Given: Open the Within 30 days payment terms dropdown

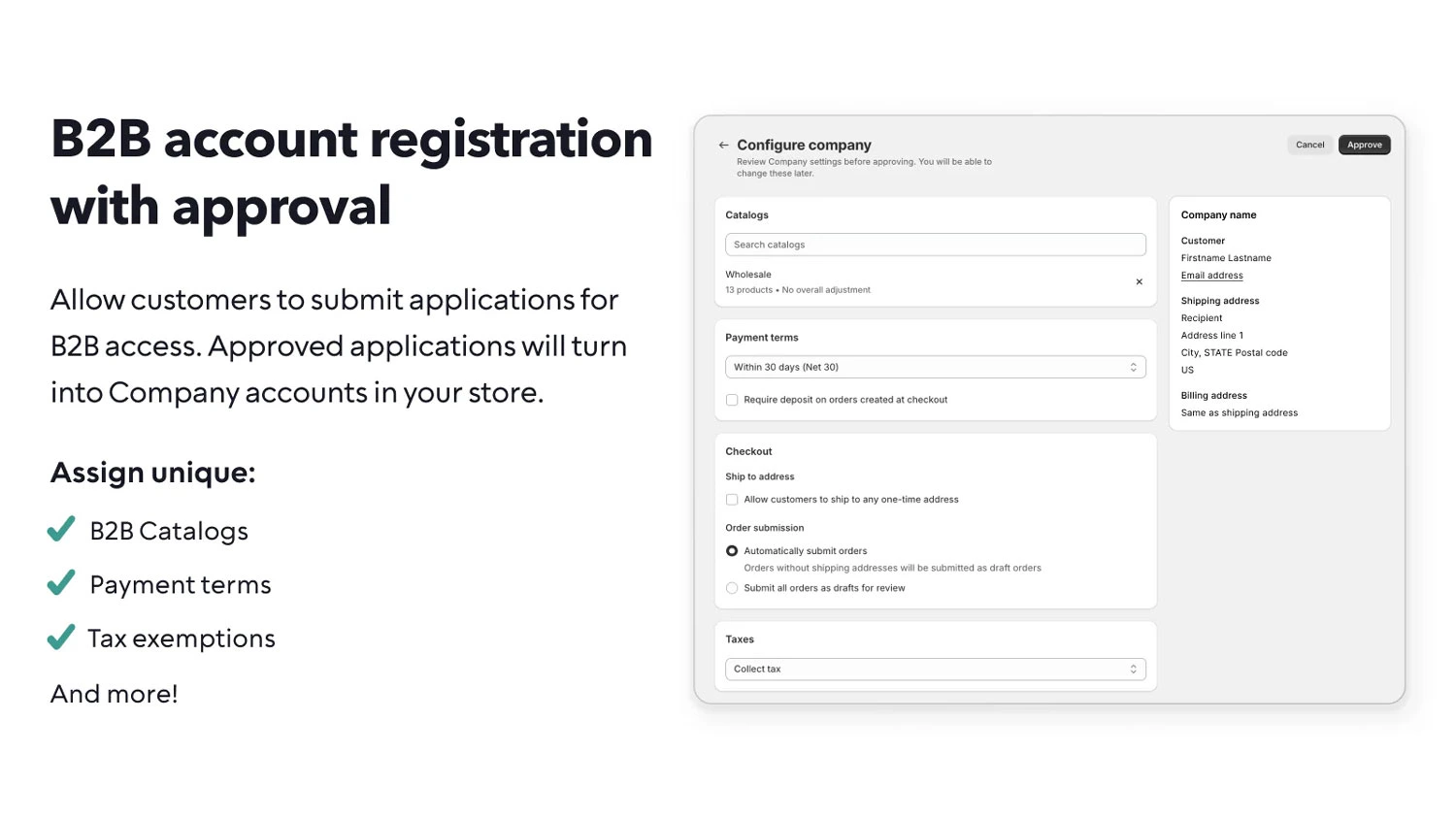Looking at the screenshot, I should (935, 367).
